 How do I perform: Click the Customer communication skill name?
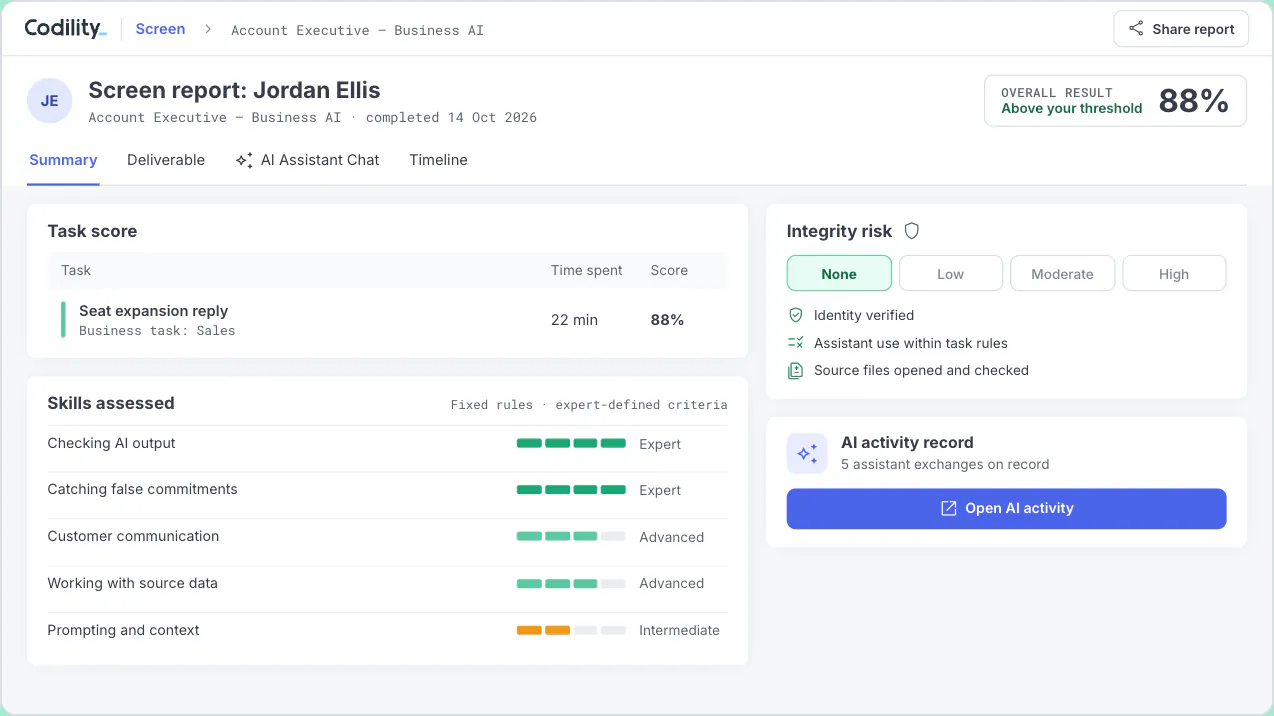133,536
